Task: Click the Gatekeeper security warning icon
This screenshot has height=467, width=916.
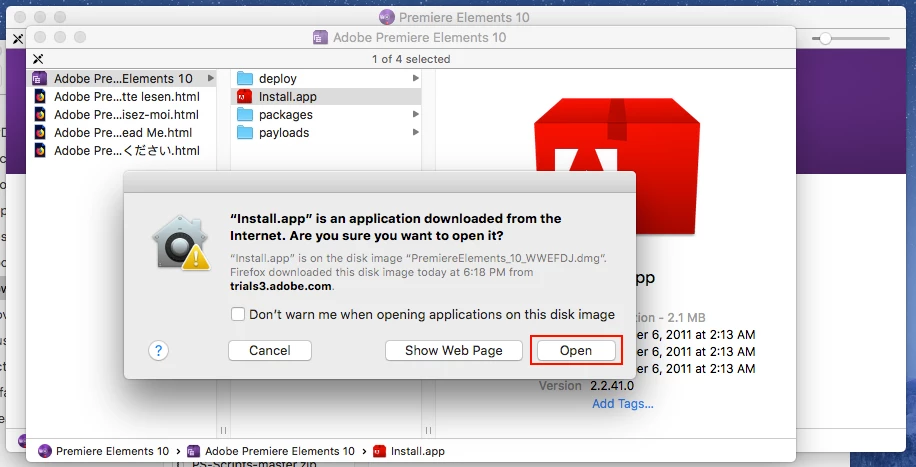Action: click(181, 243)
